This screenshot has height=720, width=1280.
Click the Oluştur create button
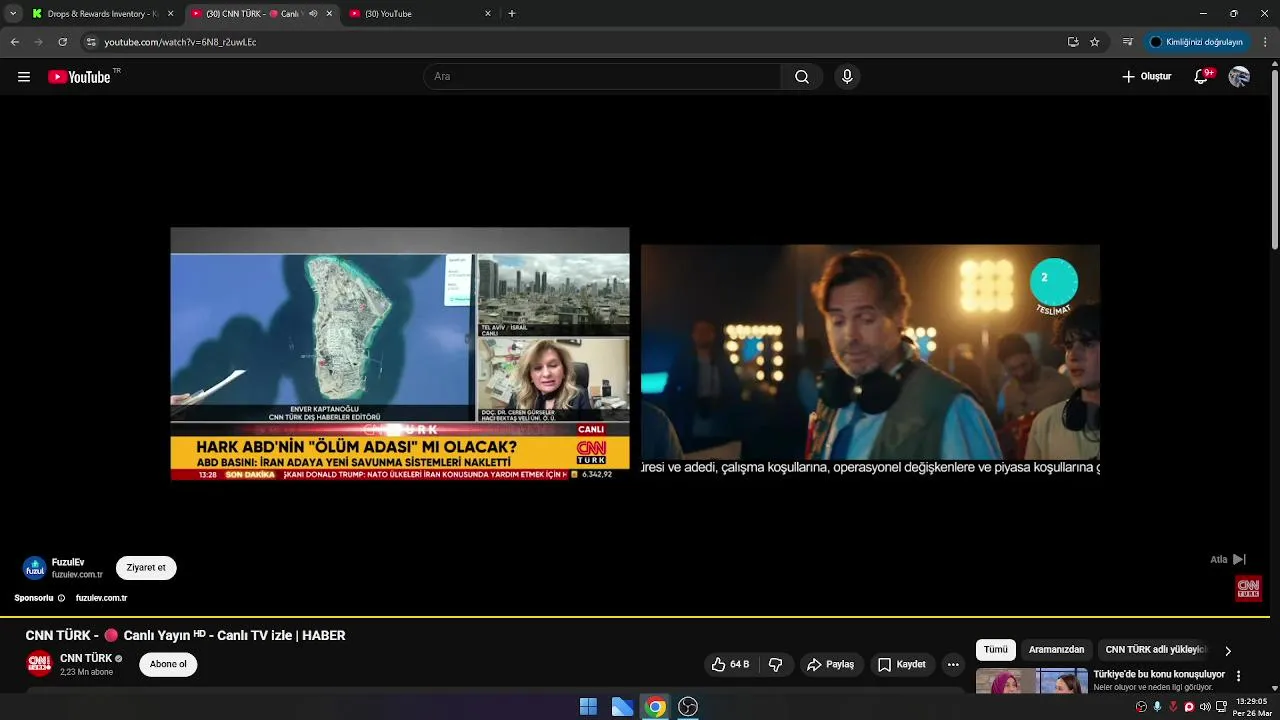click(1146, 77)
